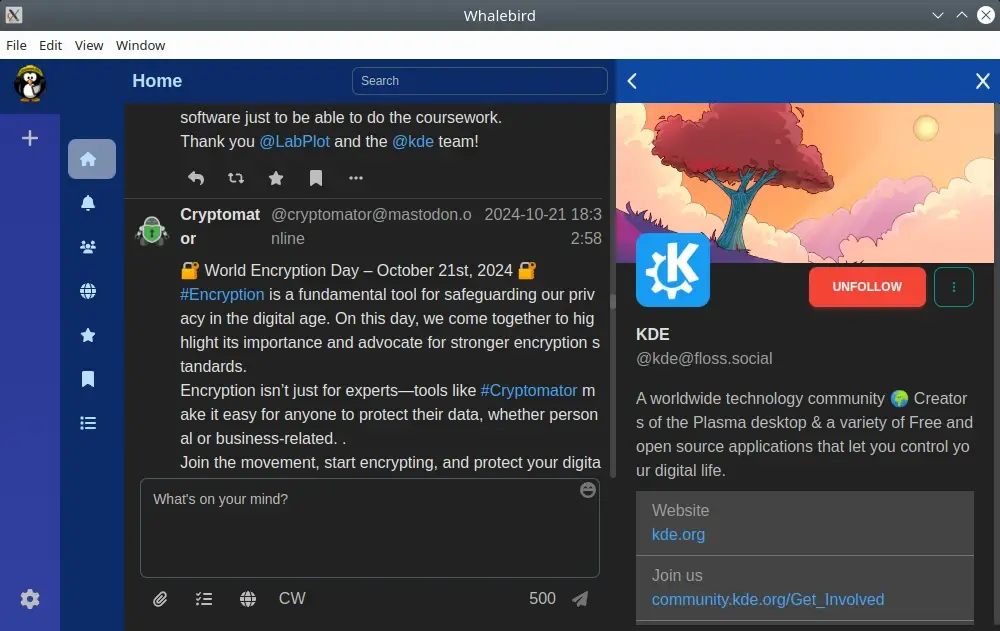Open the Edit menu
Screen dimensions: 1000x631
pyautogui.click(x=50, y=45)
